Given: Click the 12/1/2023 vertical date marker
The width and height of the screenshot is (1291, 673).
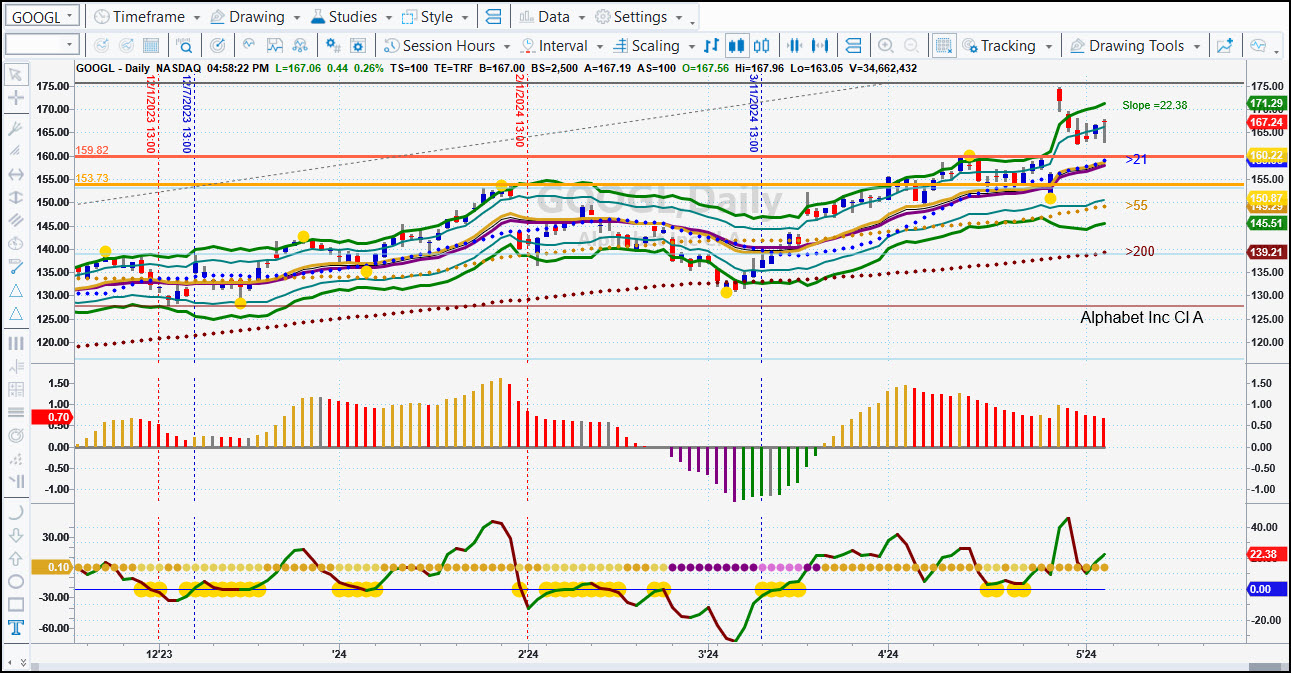Looking at the screenshot, I should tap(150, 113).
